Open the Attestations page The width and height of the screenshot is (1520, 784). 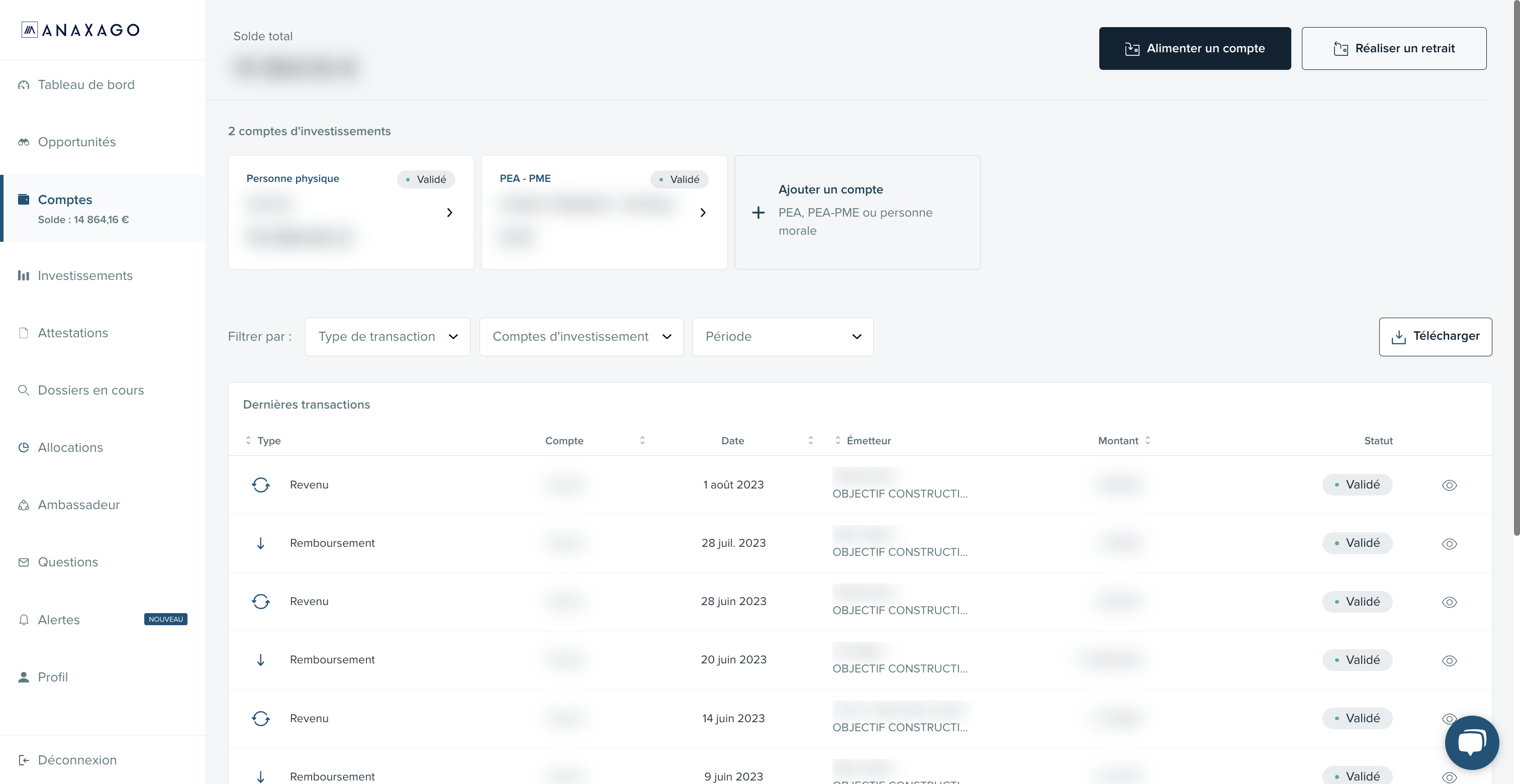point(73,333)
